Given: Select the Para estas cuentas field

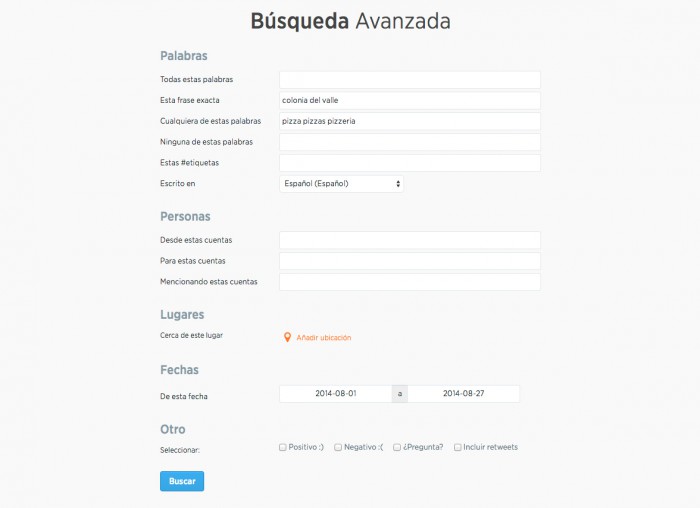Looking at the screenshot, I should tap(409, 261).
